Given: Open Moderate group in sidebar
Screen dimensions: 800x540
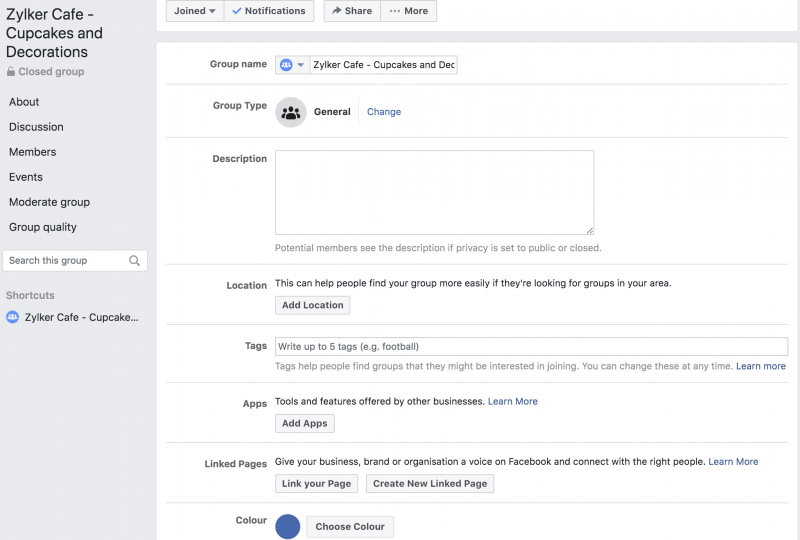Looking at the screenshot, I should tap(49, 202).
